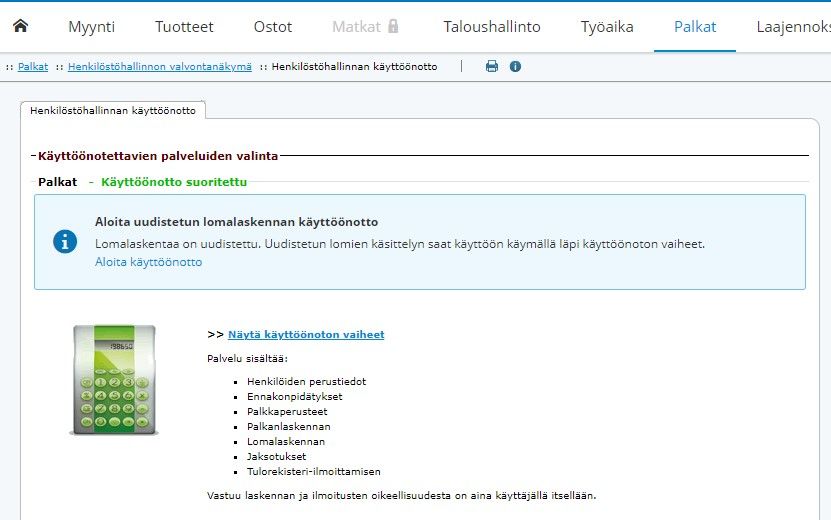Click the Vastuu laskennan ja ilmoitusten disclaimer text
The width and height of the screenshot is (831, 520).
[x=402, y=496]
